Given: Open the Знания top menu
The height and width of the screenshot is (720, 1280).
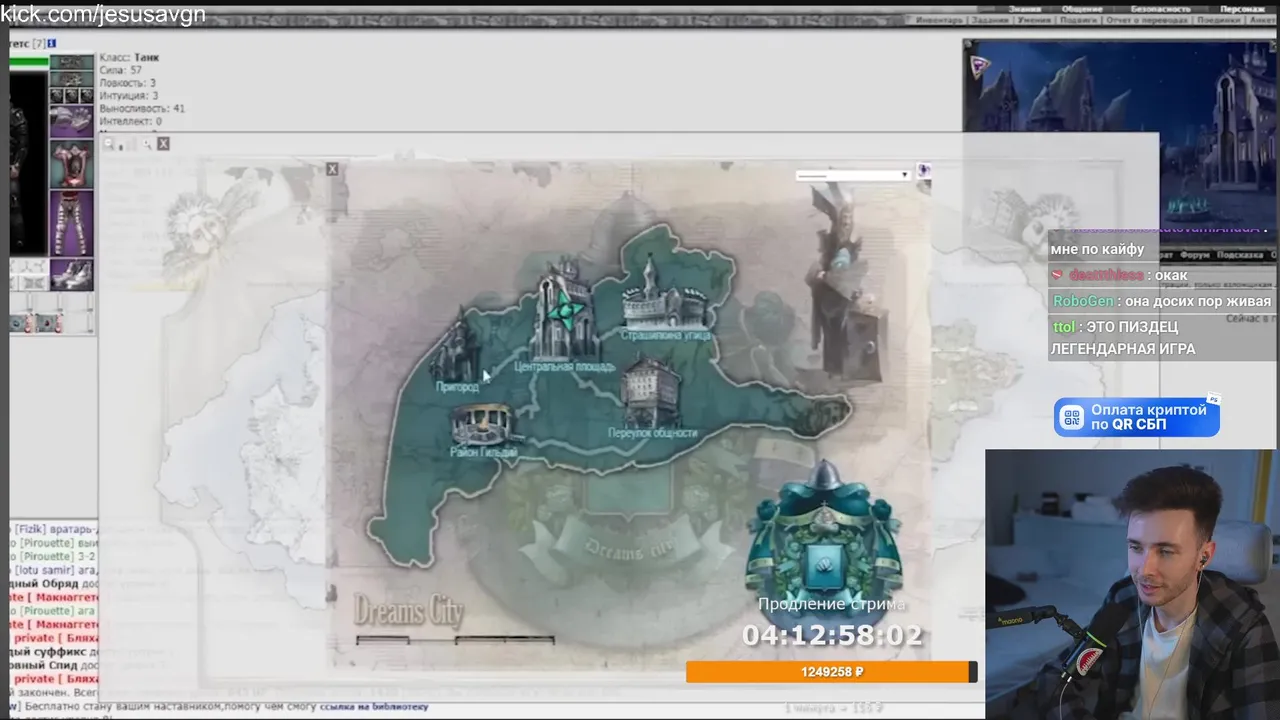Looking at the screenshot, I should [x=1025, y=8].
